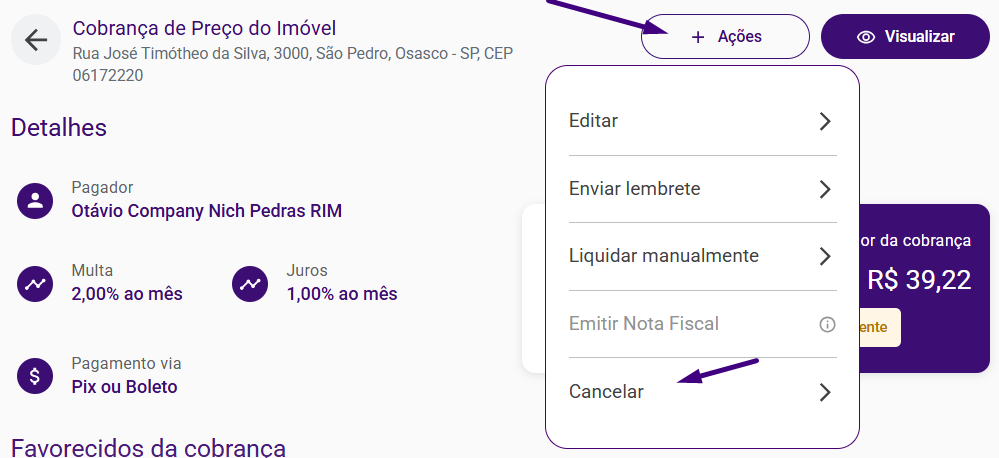The image size is (999, 458).
Task: Choose Enviar lembrete menu option
Action: [x=702, y=189]
